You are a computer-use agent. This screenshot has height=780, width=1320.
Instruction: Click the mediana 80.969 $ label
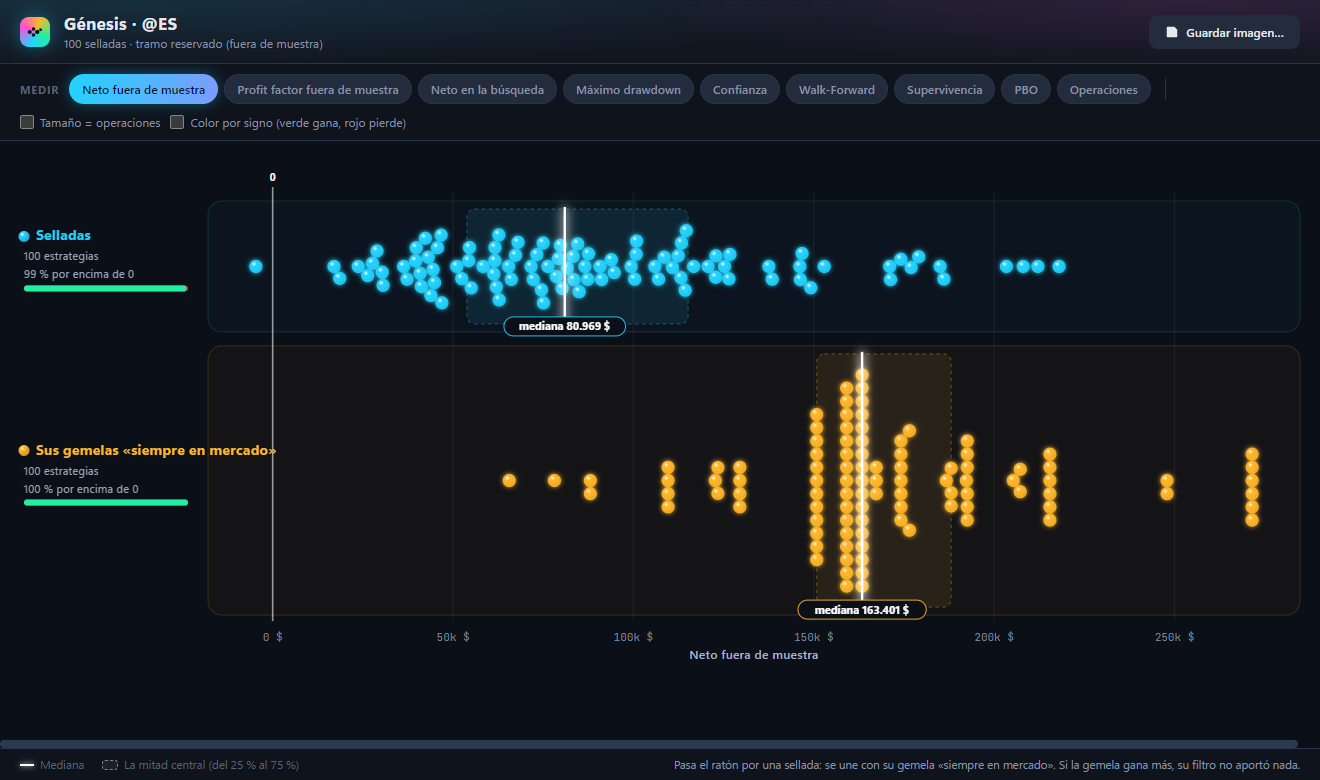[x=564, y=326]
